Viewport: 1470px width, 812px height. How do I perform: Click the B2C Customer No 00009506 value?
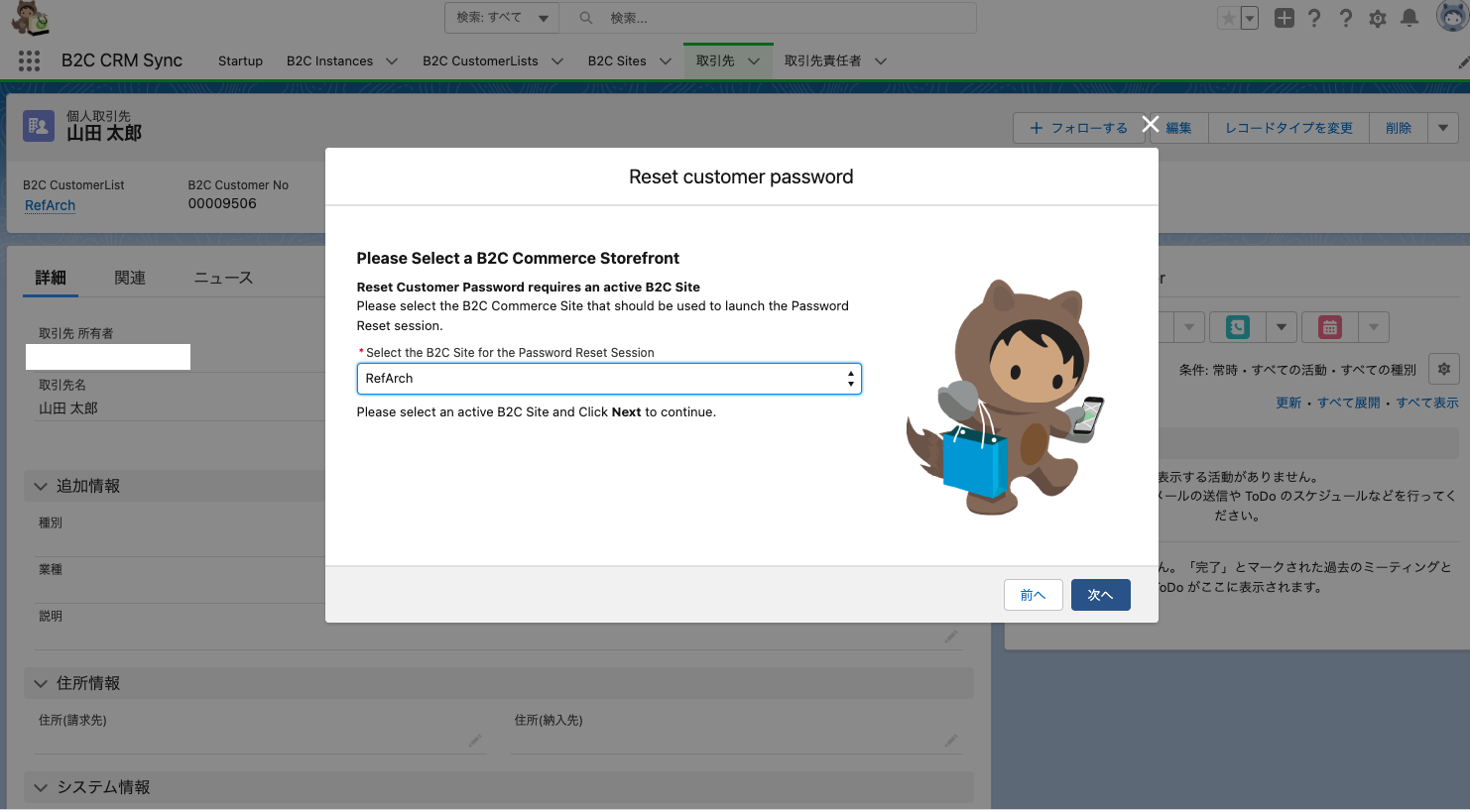[222, 203]
